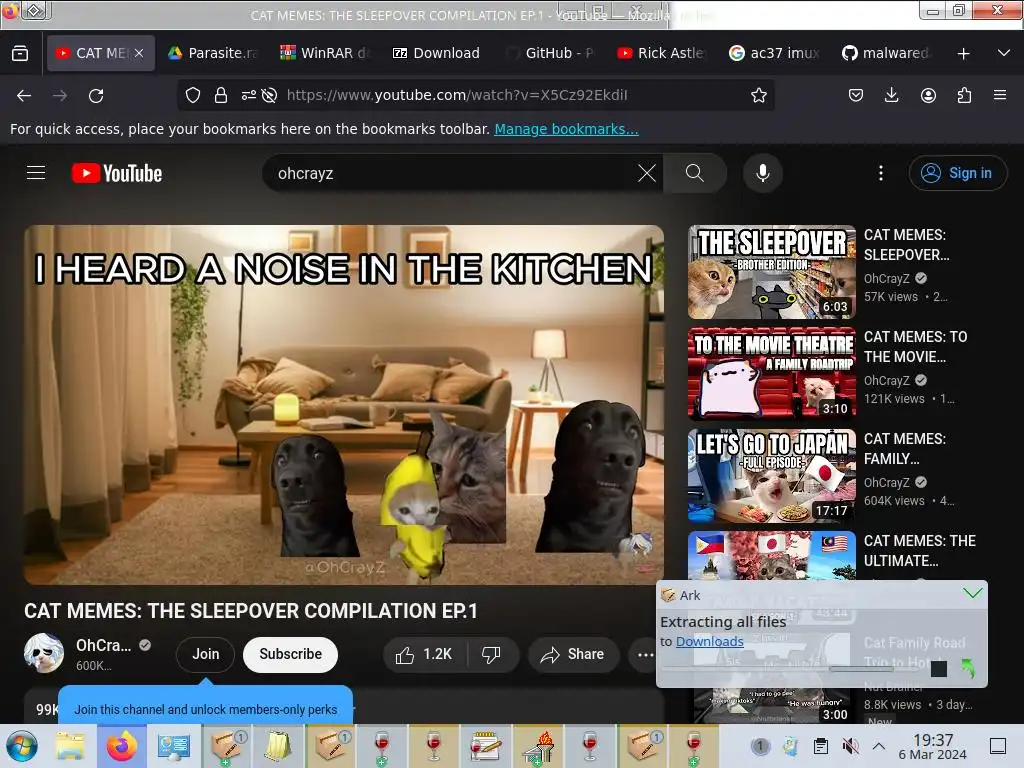Click the Firefox taskbar entry

tap(121, 746)
